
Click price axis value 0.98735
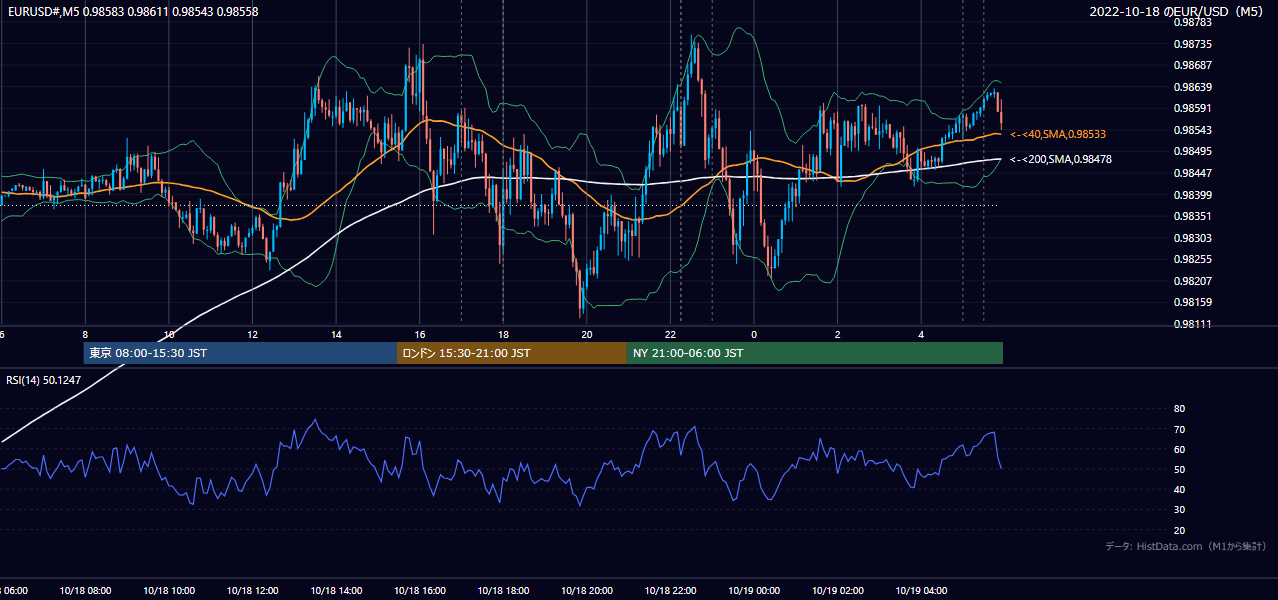coord(1192,44)
